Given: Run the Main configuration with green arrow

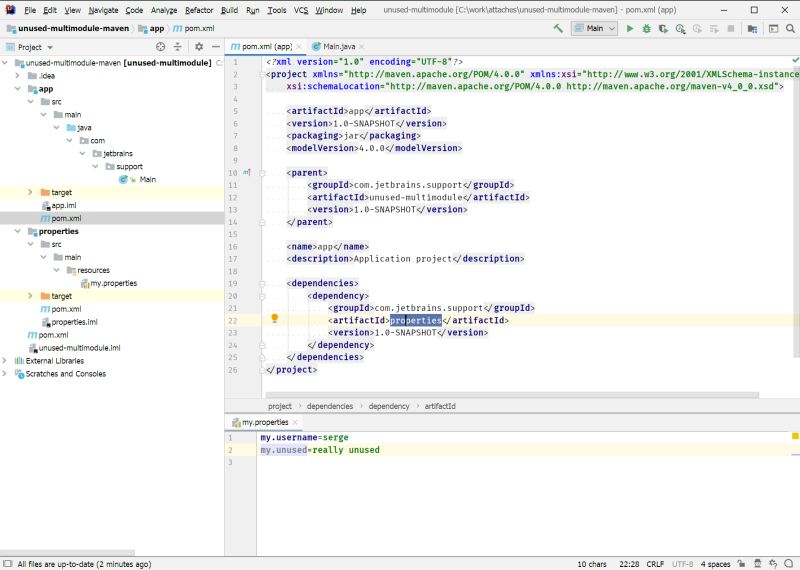Looking at the screenshot, I should coord(630,29).
